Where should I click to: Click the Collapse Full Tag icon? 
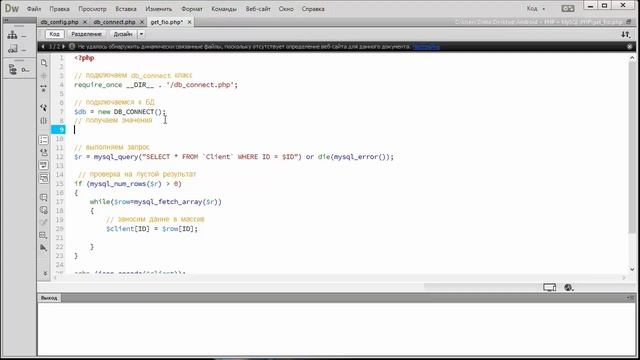[44, 88]
